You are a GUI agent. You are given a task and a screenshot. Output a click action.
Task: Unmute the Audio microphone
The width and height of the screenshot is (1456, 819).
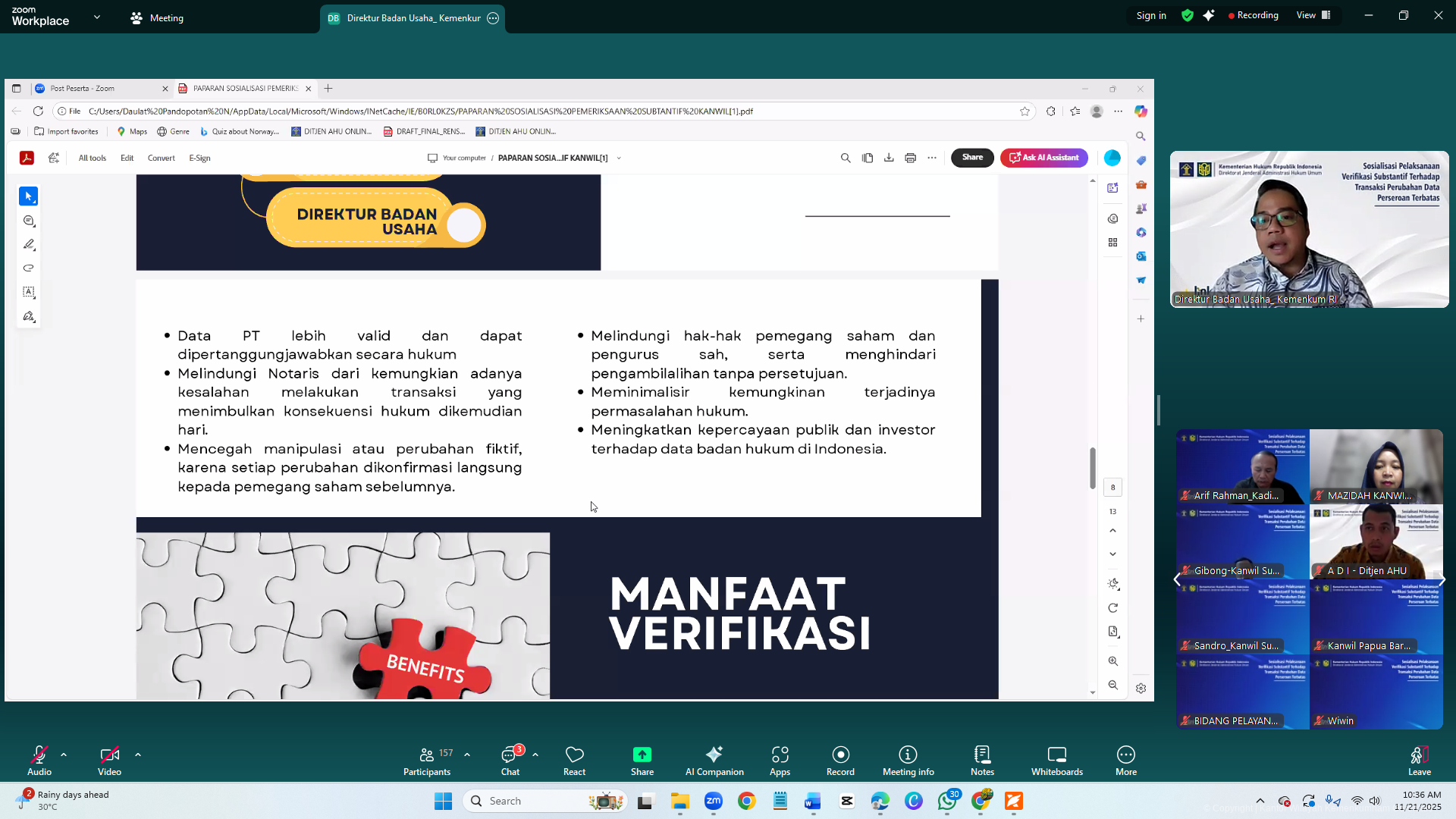click(x=39, y=755)
